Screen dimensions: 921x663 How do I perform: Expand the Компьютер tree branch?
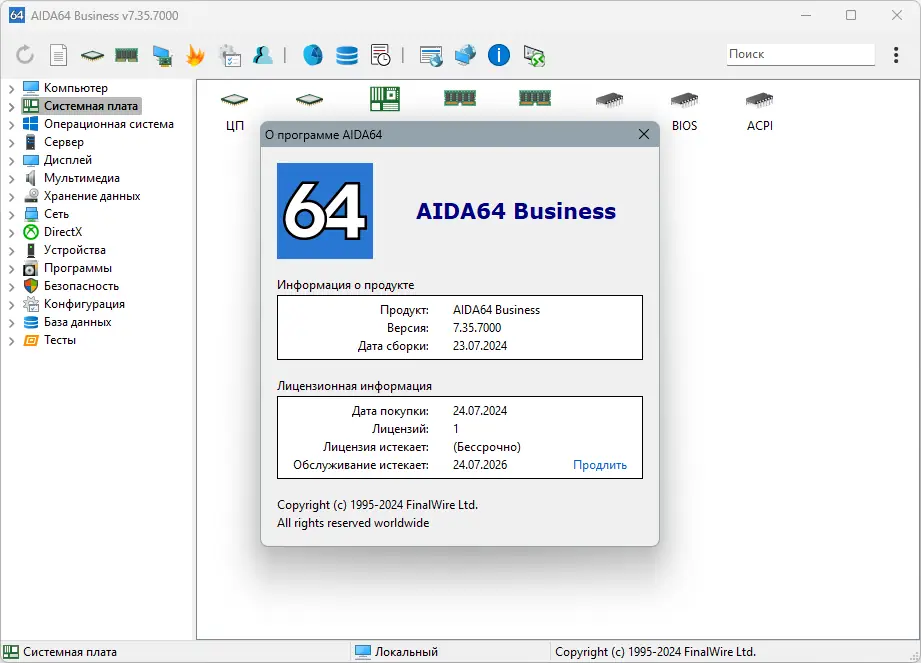point(10,87)
